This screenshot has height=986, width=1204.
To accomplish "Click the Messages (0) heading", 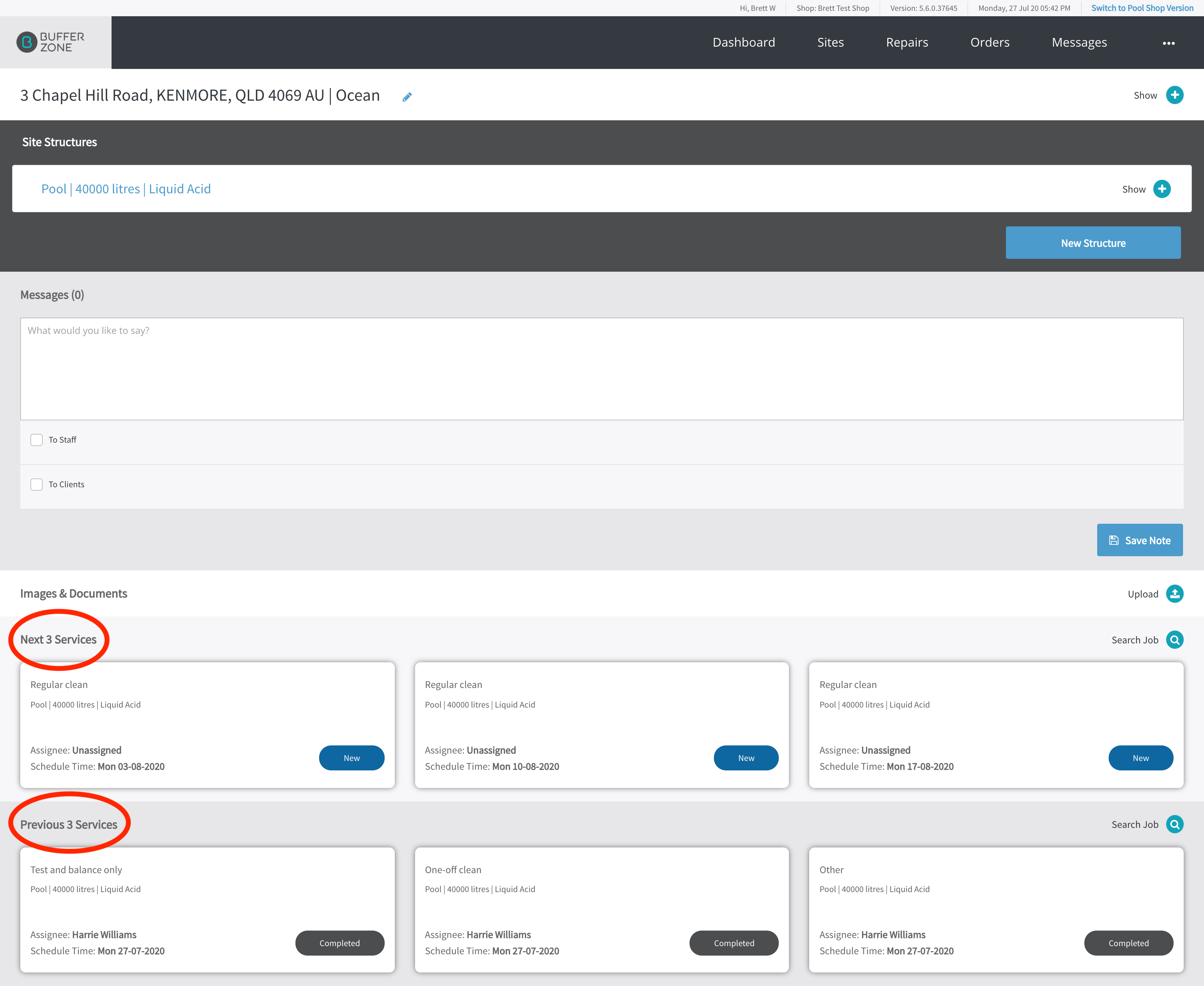I will click(x=52, y=295).
